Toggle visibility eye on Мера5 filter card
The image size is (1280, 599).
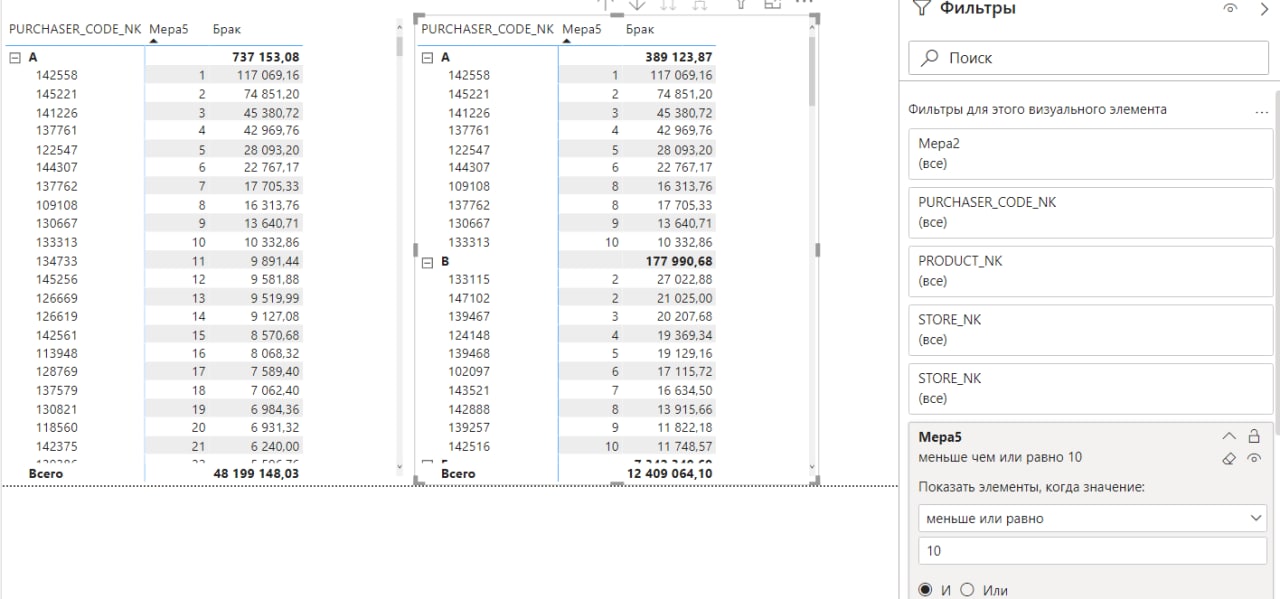pyautogui.click(x=1254, y=458)
